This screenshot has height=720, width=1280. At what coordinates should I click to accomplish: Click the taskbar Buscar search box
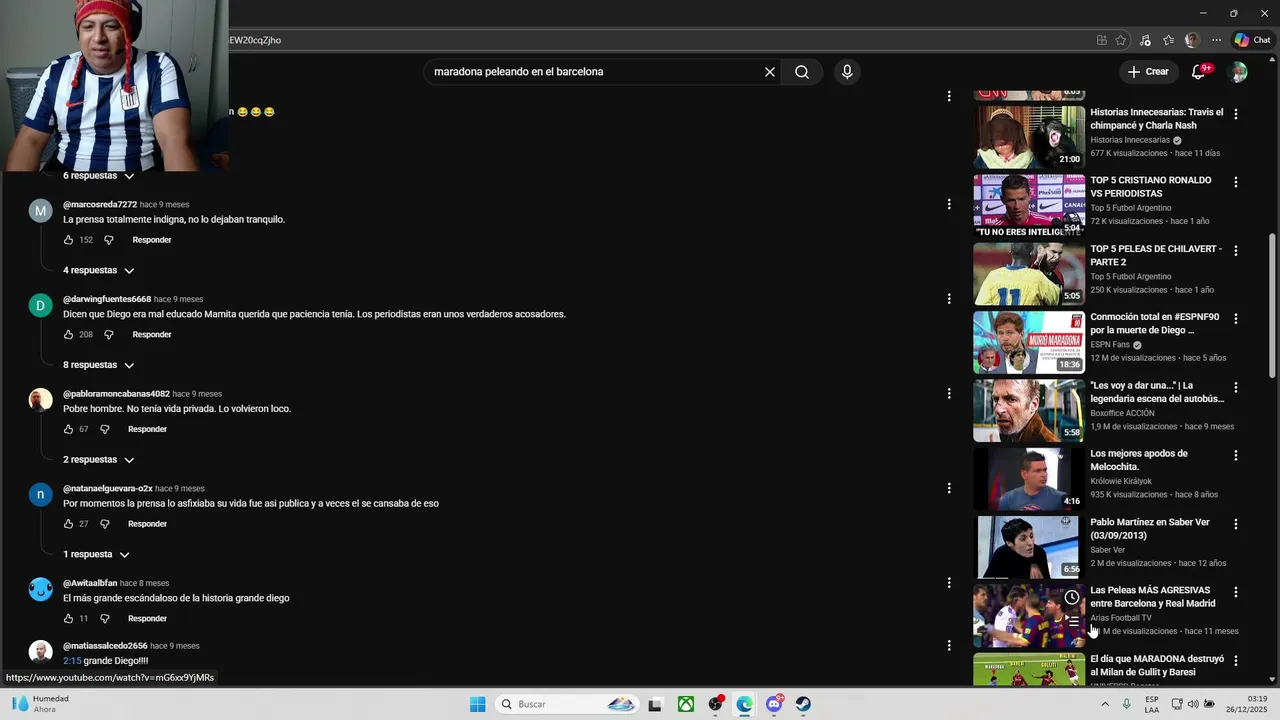coord(567,704)
